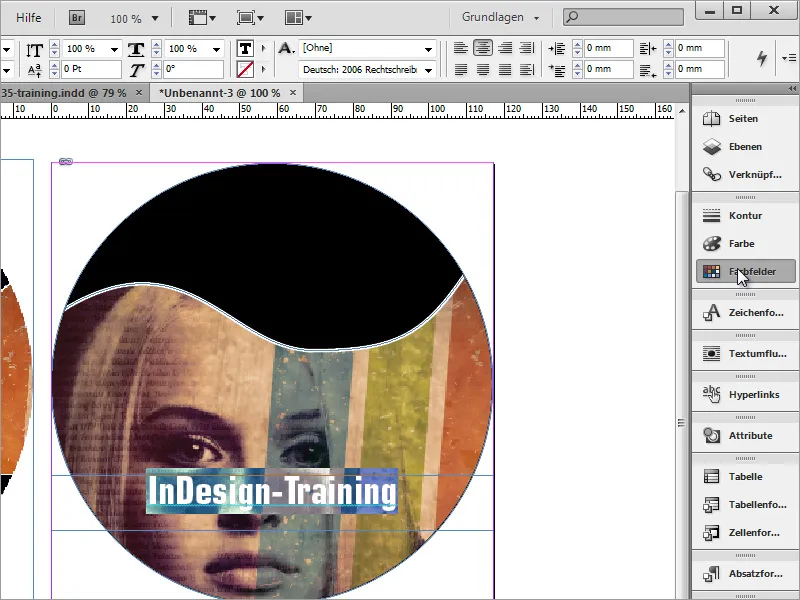The height and width of the screenshot is (600, 800).
Task: Click the baseline shift 0 Pt field
Action: [x=91, y=69]
